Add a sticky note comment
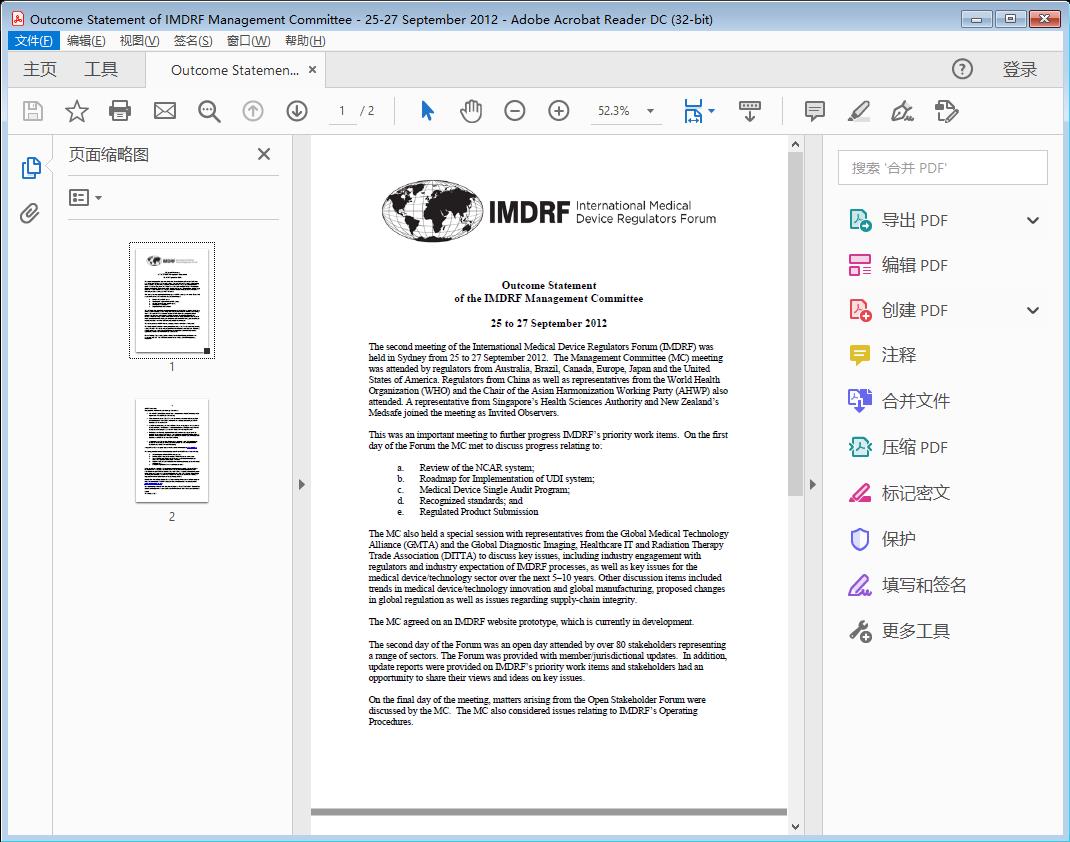Image resolution: width=1070 pixels, height=842 pixels. (x=815, y=111)
